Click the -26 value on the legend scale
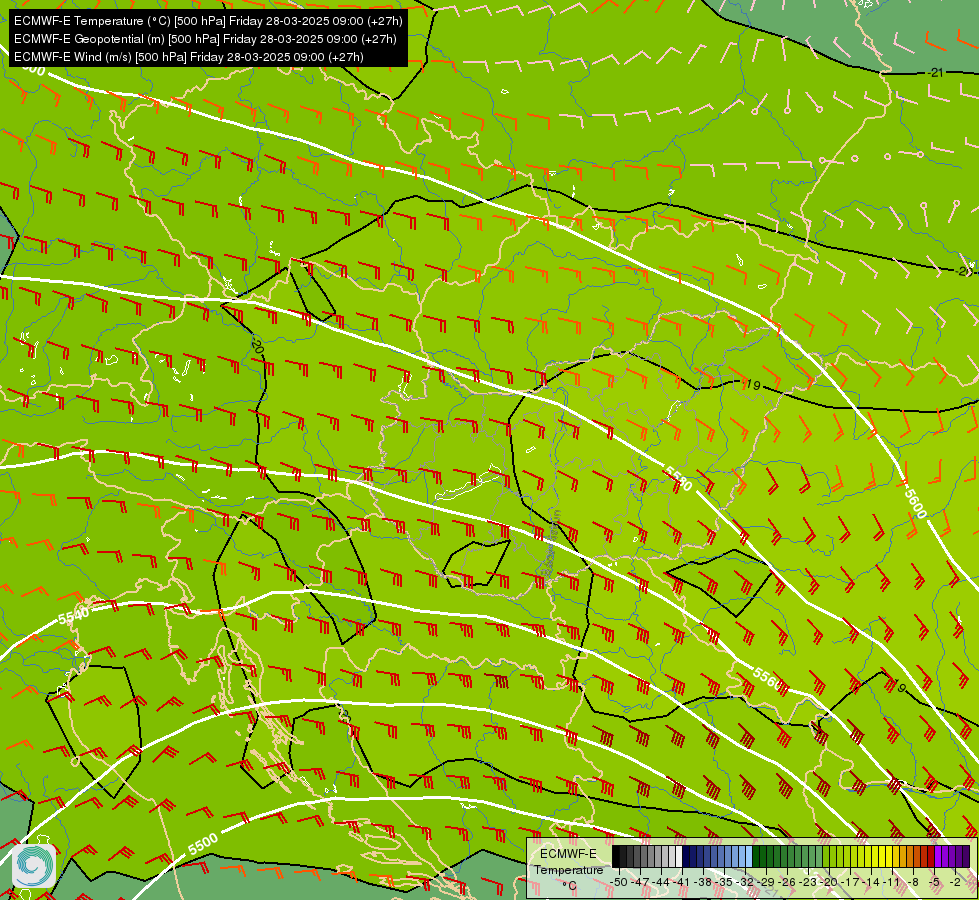This screenshot has height=900, width=979. [787, 882]
